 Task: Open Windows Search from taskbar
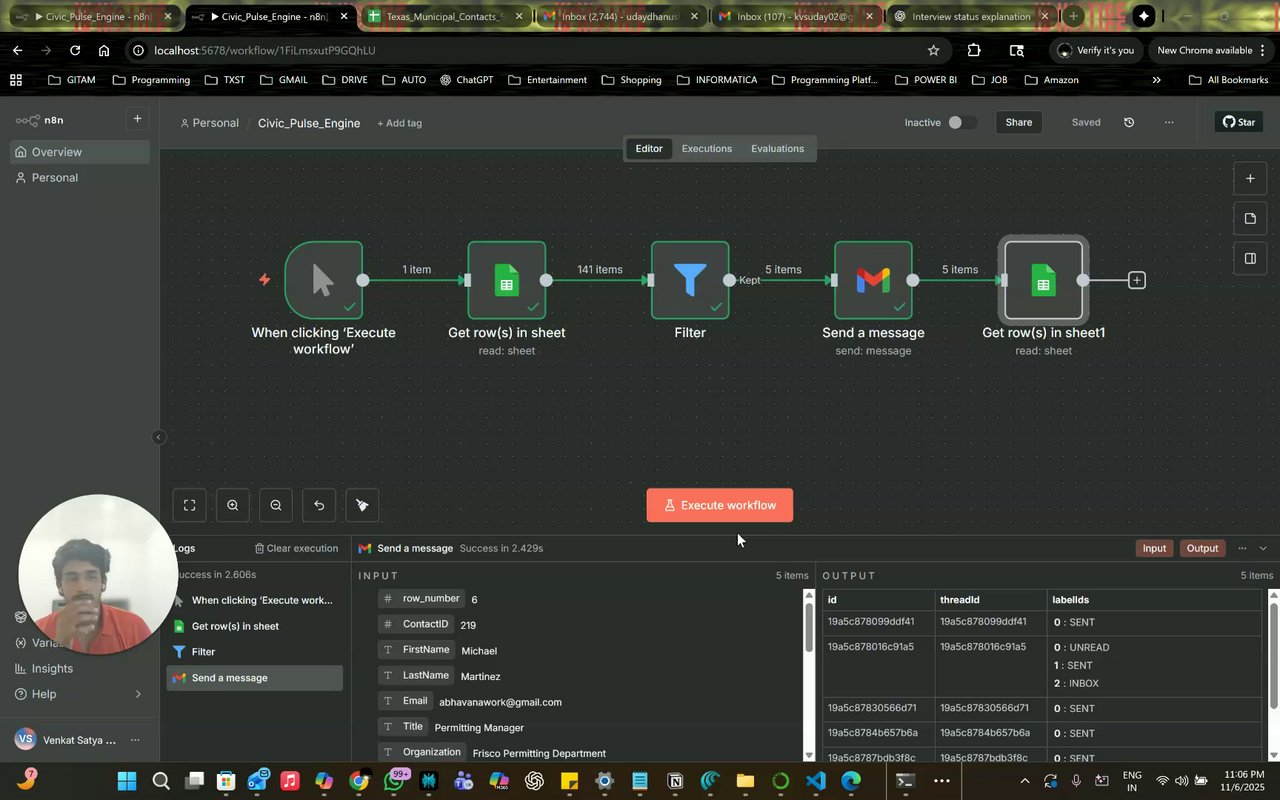pos(160,781)
